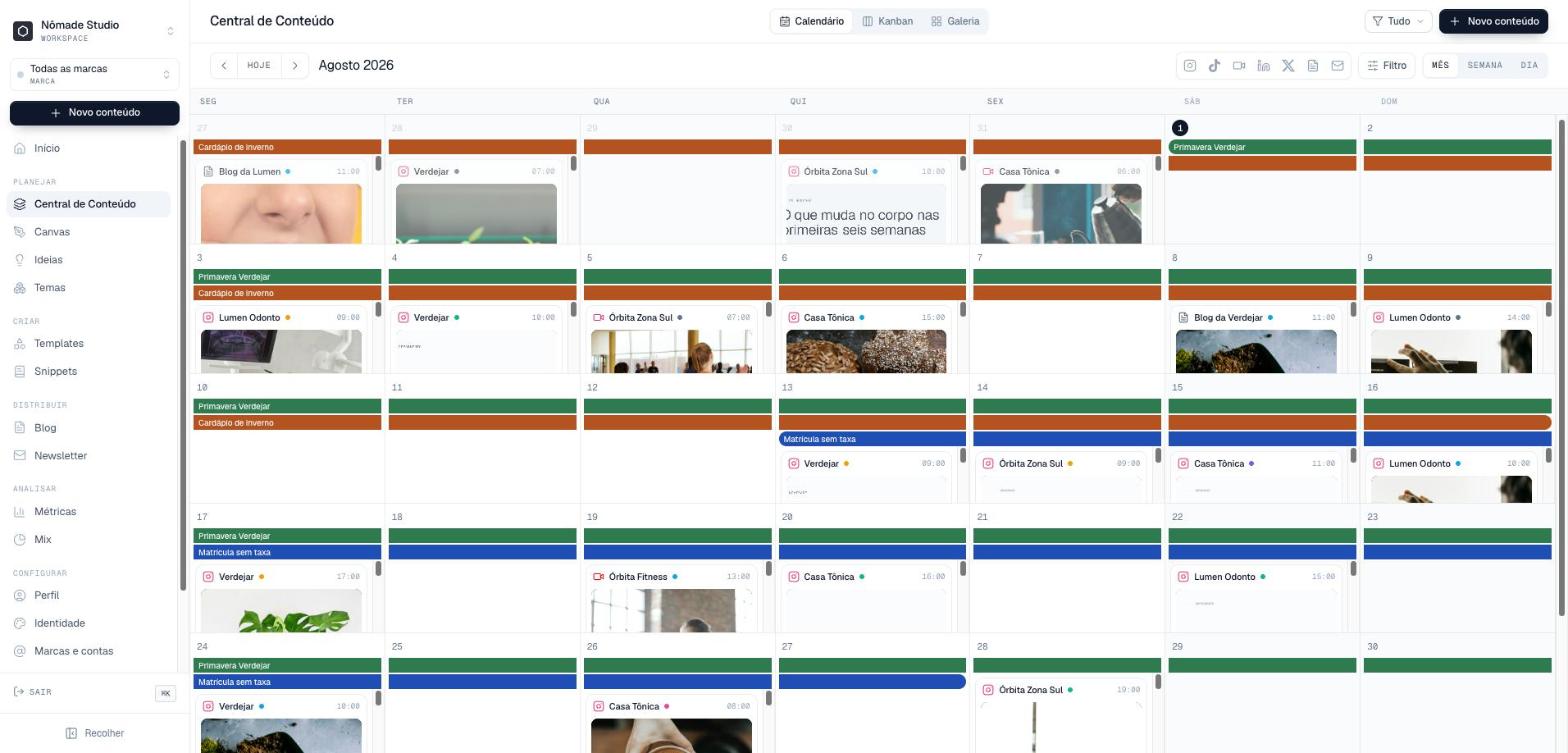Toggle the Instagram channel filter icon

(1190, 66)
